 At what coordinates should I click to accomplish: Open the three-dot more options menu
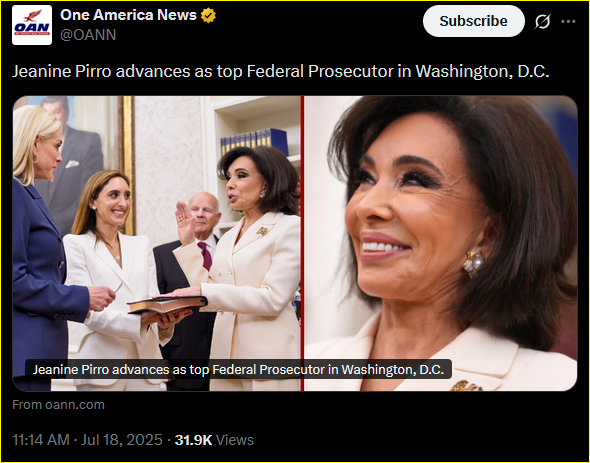pos(568,21)
